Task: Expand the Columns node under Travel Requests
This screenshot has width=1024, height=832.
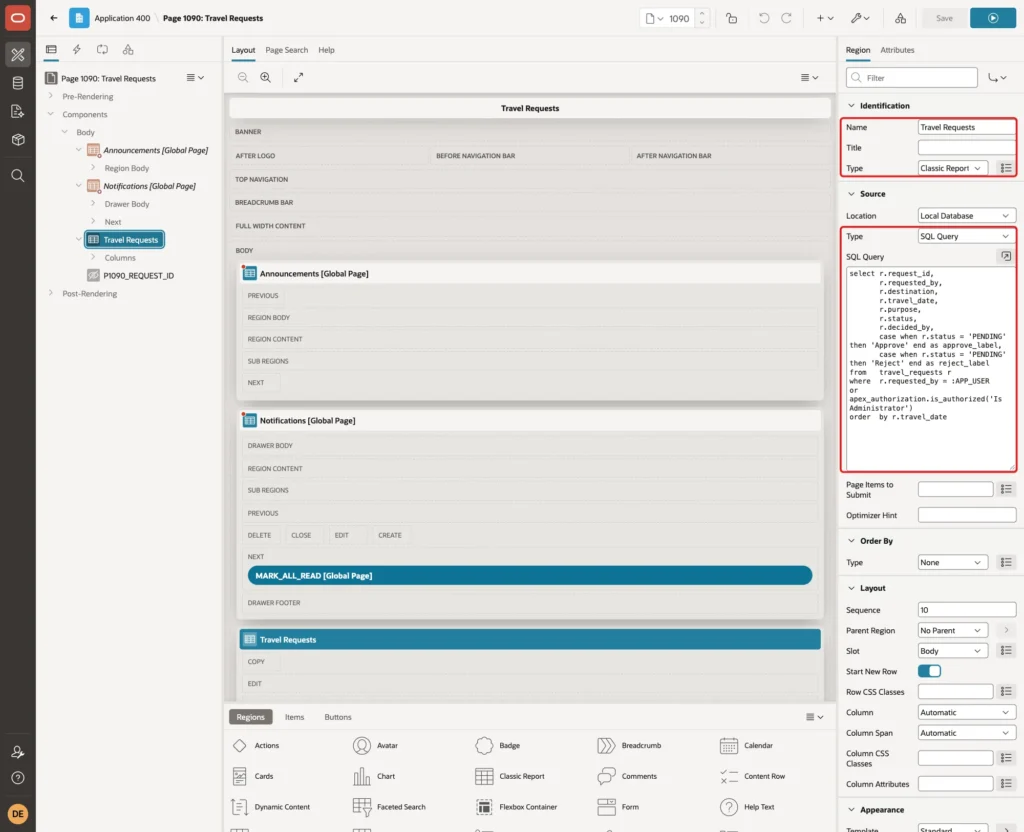Action: tap(93, 257)
